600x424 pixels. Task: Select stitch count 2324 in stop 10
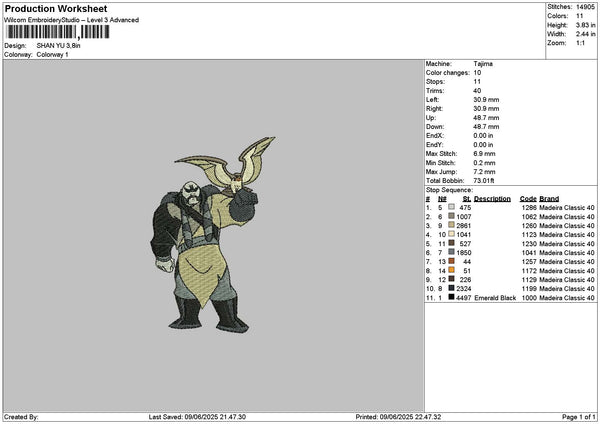pyautogui.click(x=463, y=289)
